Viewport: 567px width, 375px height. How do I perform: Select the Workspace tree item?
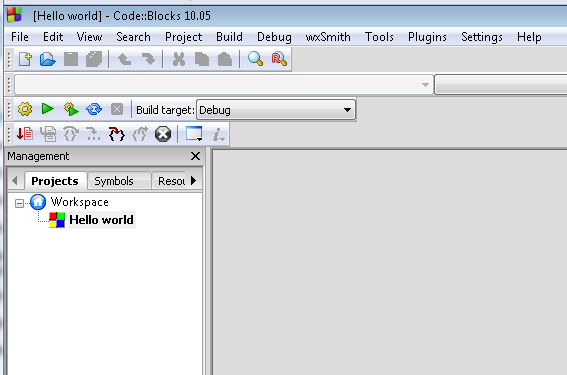point(80,202)
